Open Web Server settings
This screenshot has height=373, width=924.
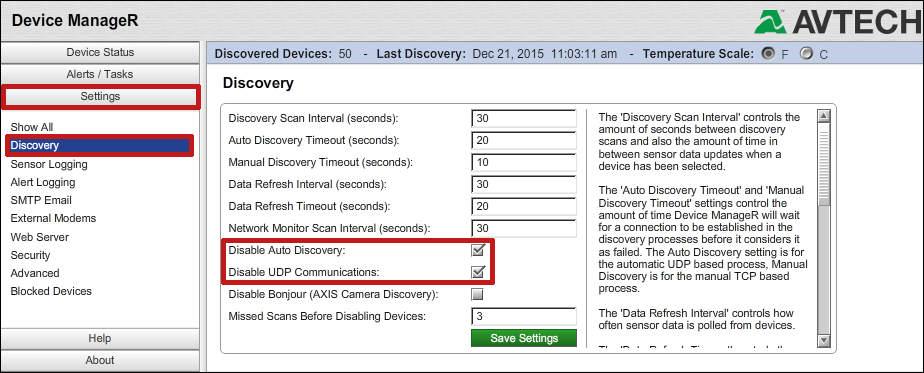39,237
